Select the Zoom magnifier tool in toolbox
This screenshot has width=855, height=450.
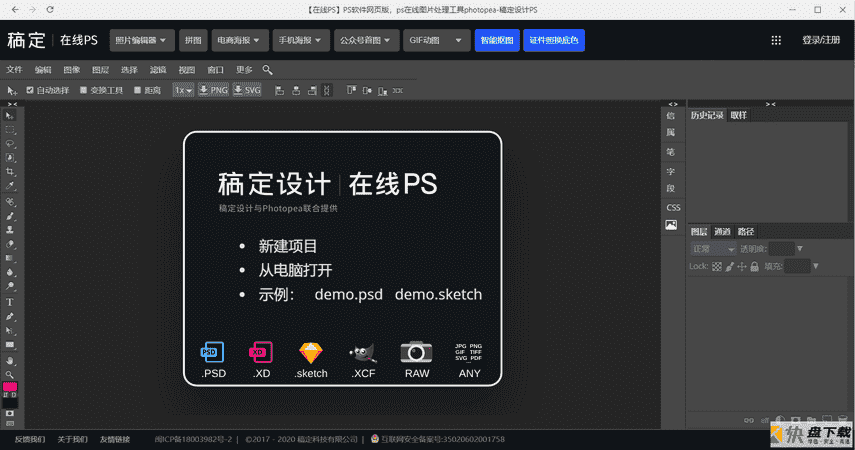tap(10, 375)
